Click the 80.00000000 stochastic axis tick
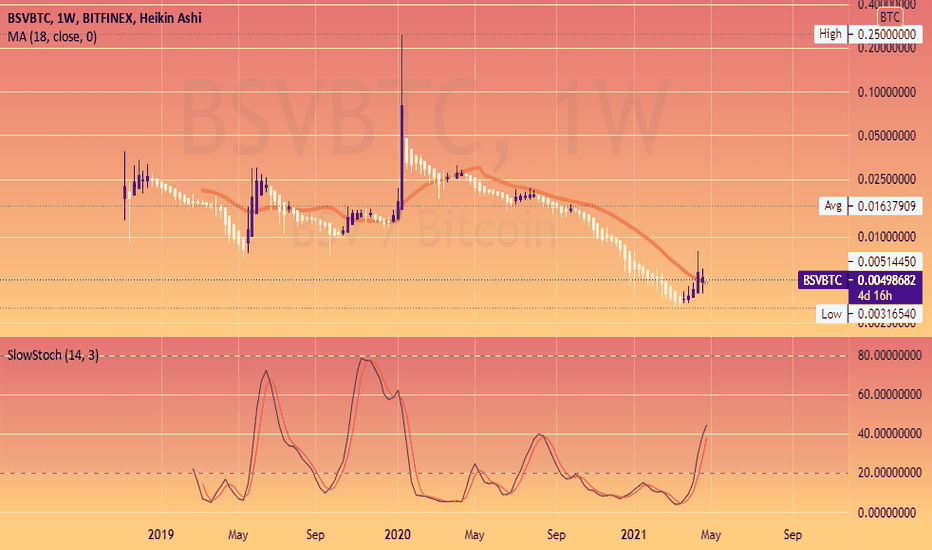Image resolution: width=932 pixels, height=550 pixels. tap(889, 356)
